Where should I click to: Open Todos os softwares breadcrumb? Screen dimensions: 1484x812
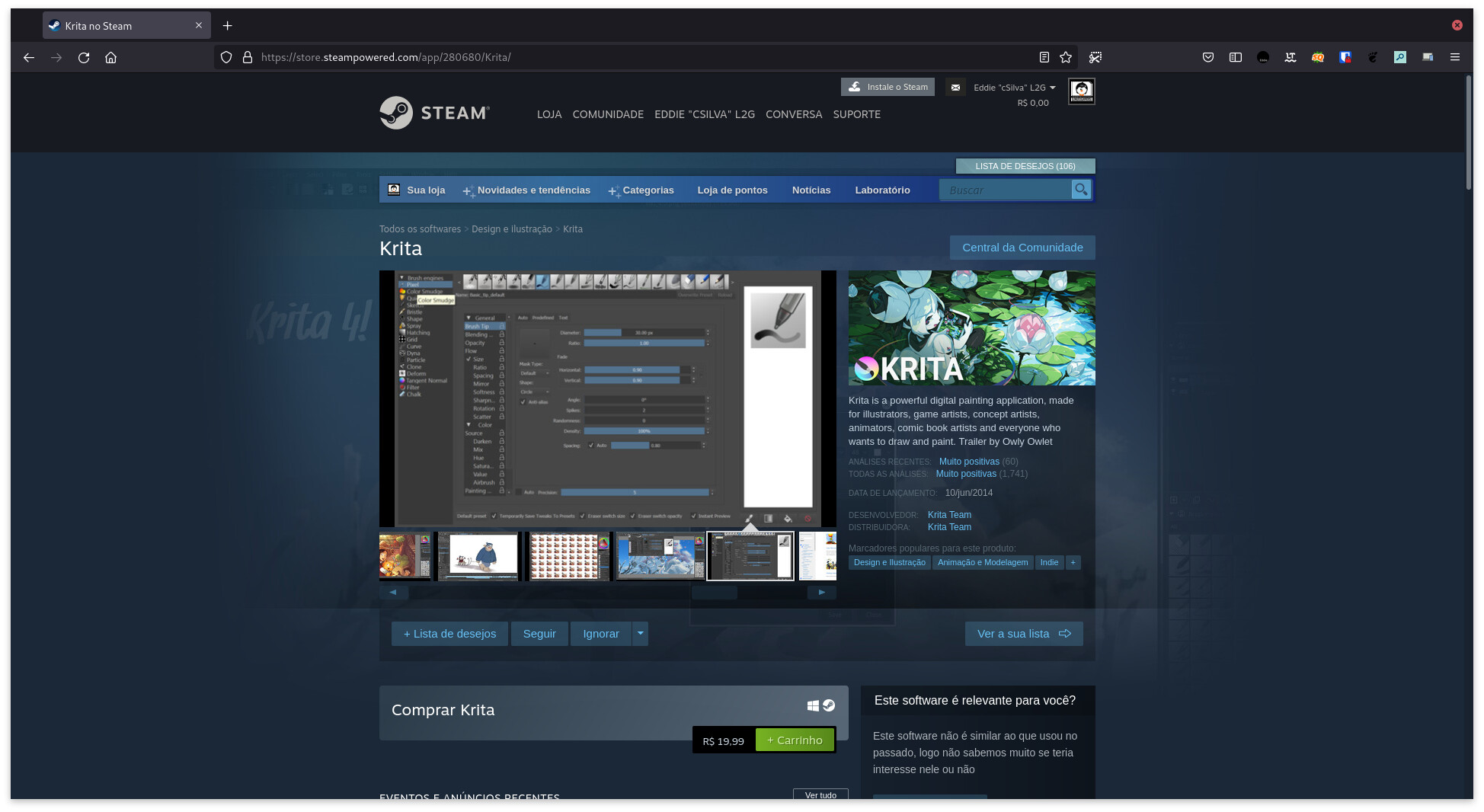(x=420, y=229)
